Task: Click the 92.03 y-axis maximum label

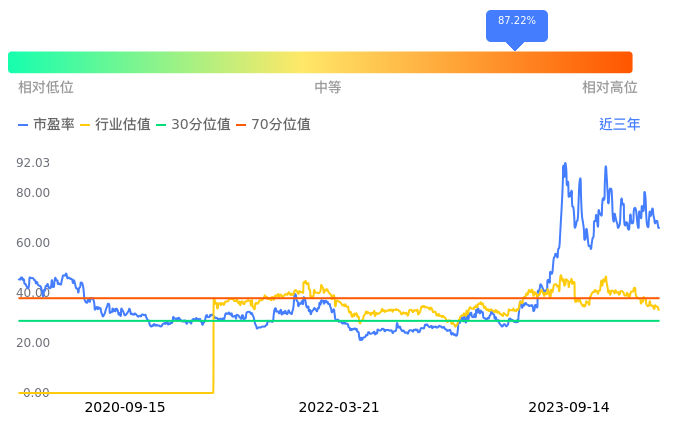Action: tap(33, 163)
